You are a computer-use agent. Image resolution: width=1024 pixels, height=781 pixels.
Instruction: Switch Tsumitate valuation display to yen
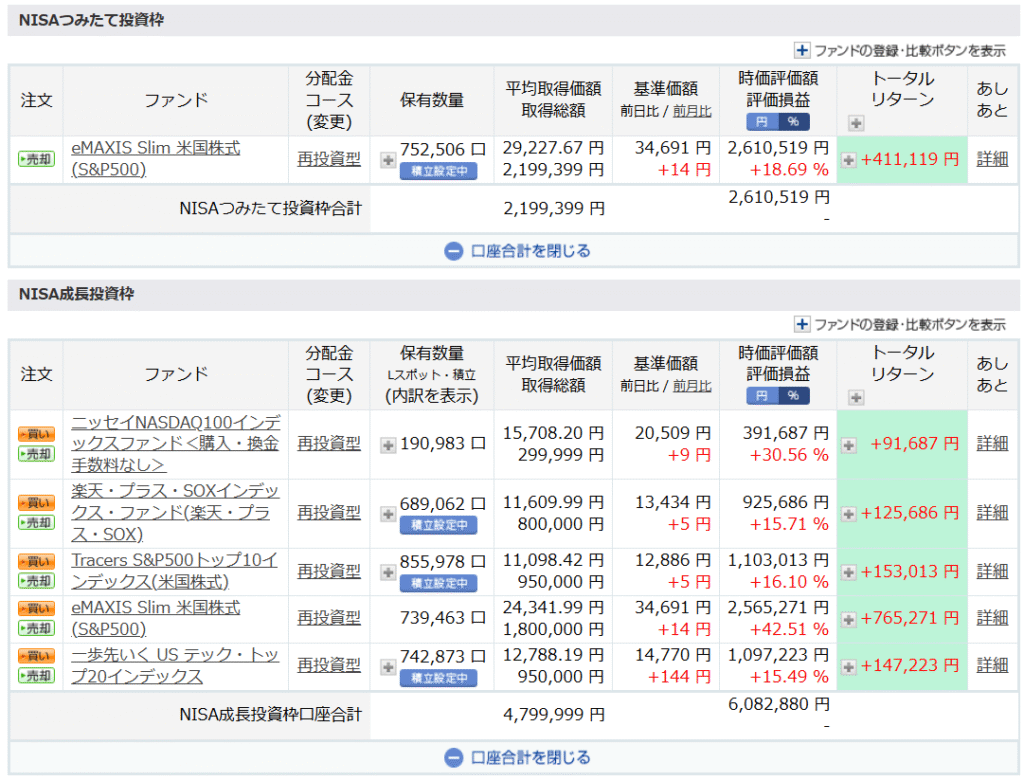[761, 121]
